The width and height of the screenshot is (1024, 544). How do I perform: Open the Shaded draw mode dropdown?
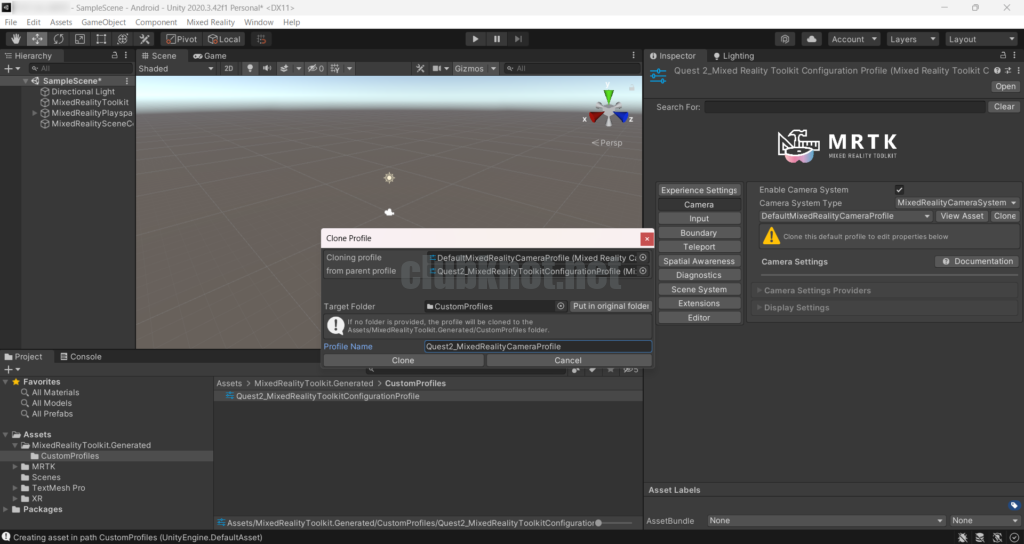tap(175, 69)
